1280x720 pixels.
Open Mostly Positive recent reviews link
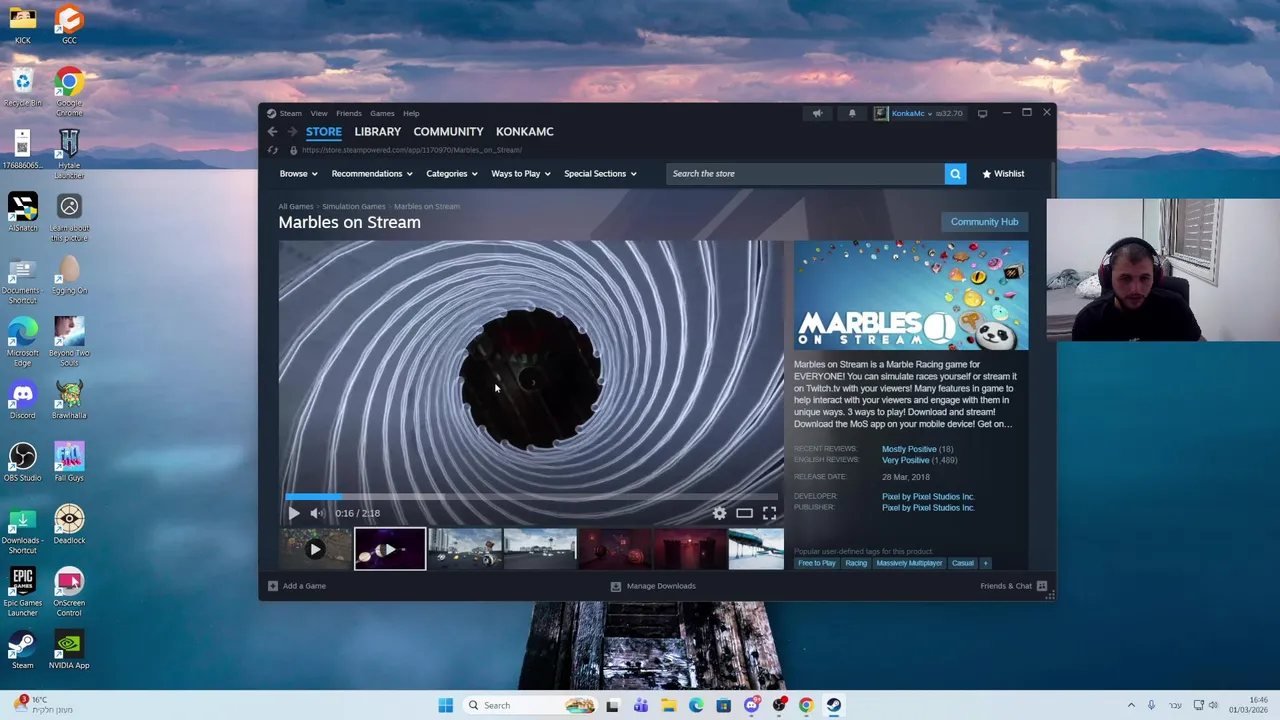tap(909, 449)
